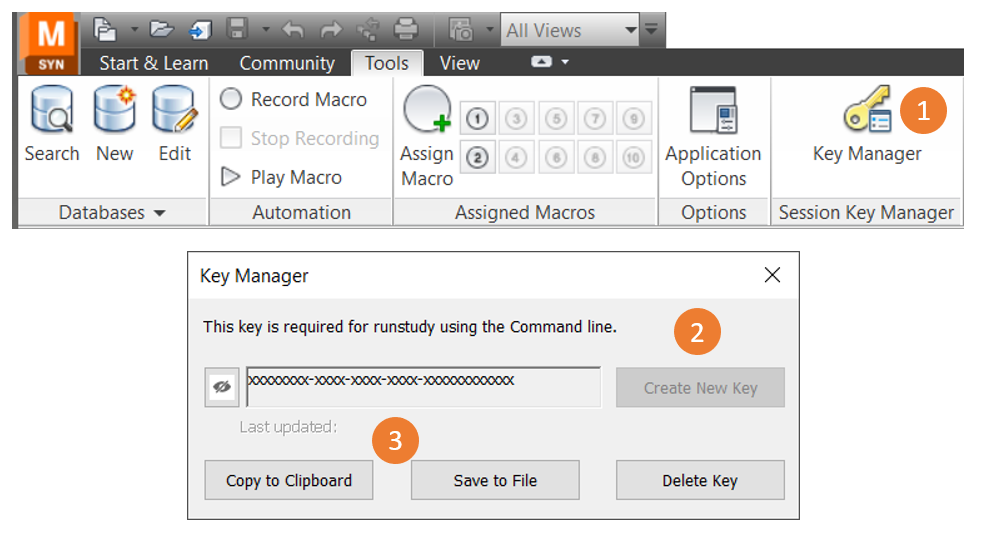Expand the ribbon display options arrow
Screen dimensions: 985x546
[x=549, y=62]
